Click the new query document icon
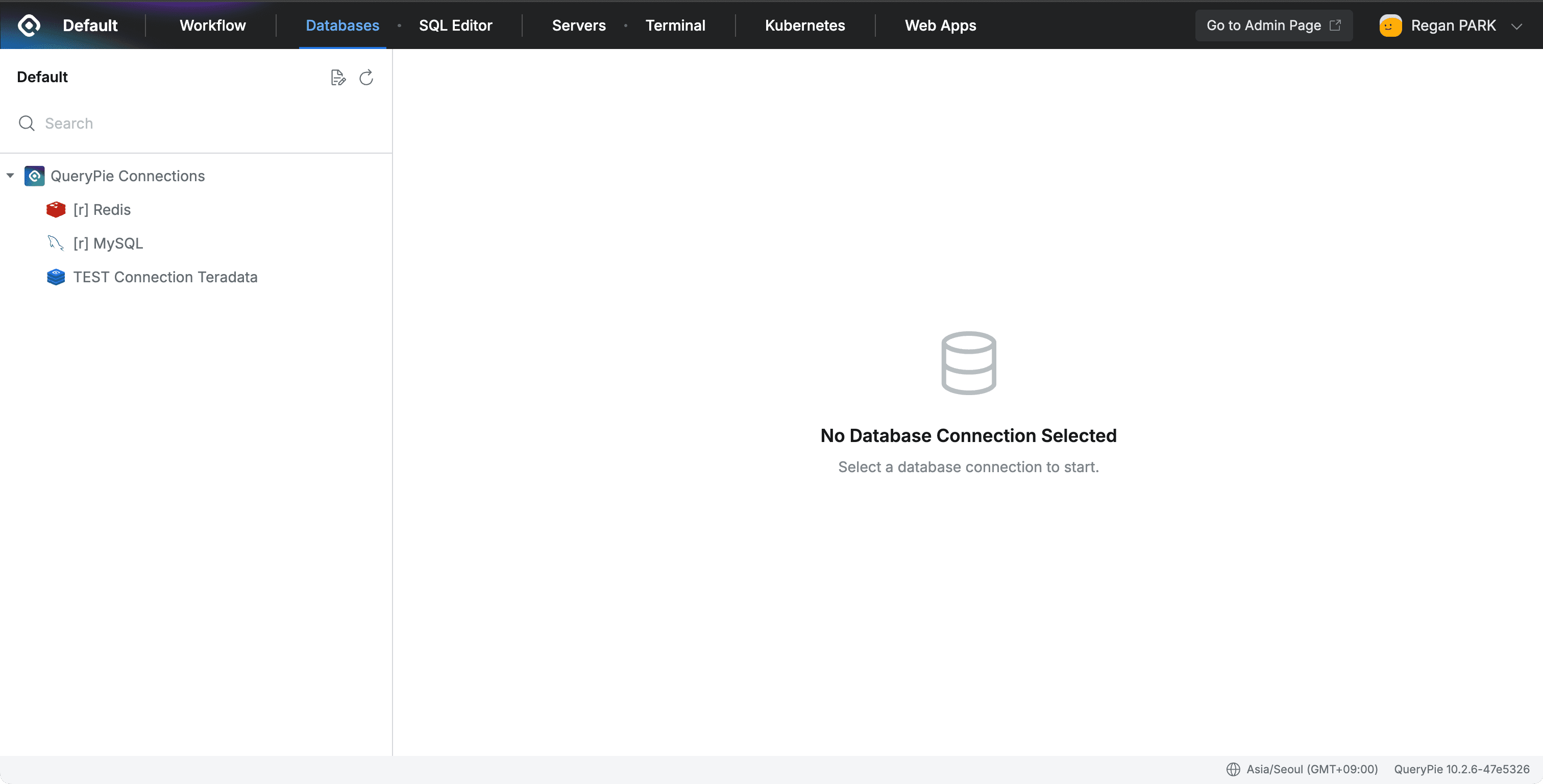The height and width of the screenshot is (784, 1543). [x=338, y=77]
